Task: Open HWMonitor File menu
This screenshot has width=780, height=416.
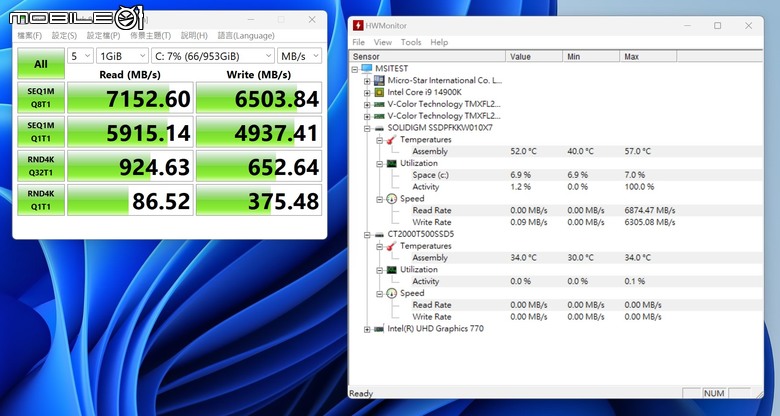Action: 359,42
